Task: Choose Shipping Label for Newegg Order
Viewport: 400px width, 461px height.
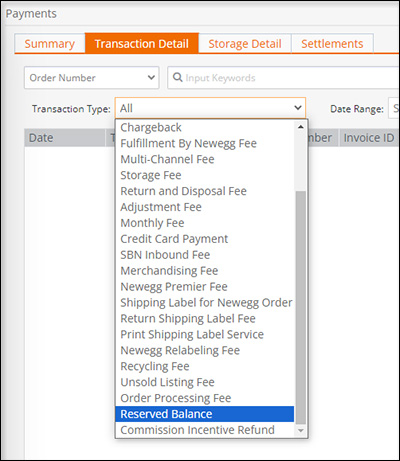Action: coord(205,303)
